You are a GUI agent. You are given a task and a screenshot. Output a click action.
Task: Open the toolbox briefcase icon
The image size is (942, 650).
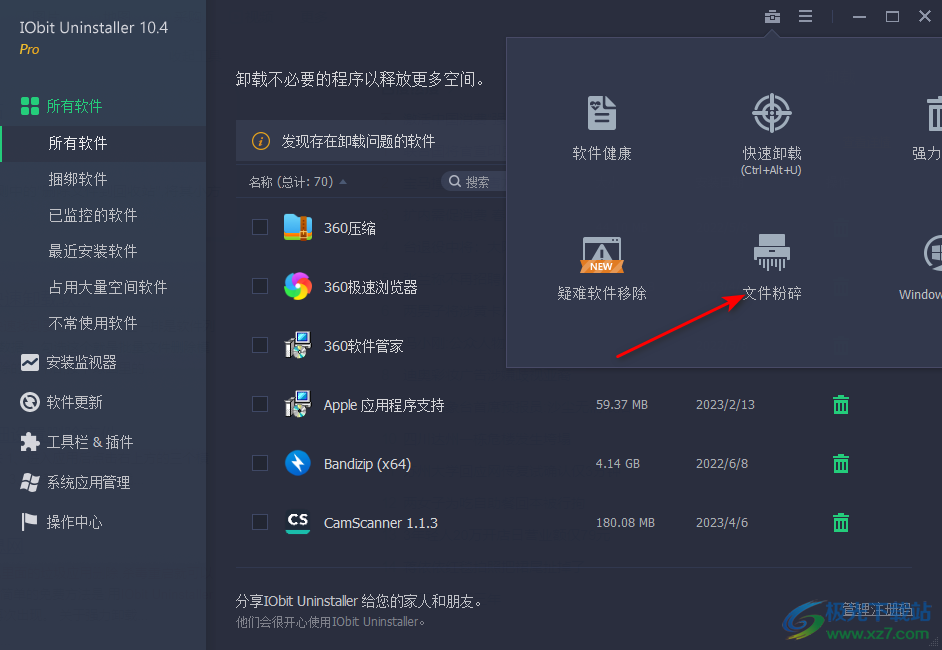772,17
